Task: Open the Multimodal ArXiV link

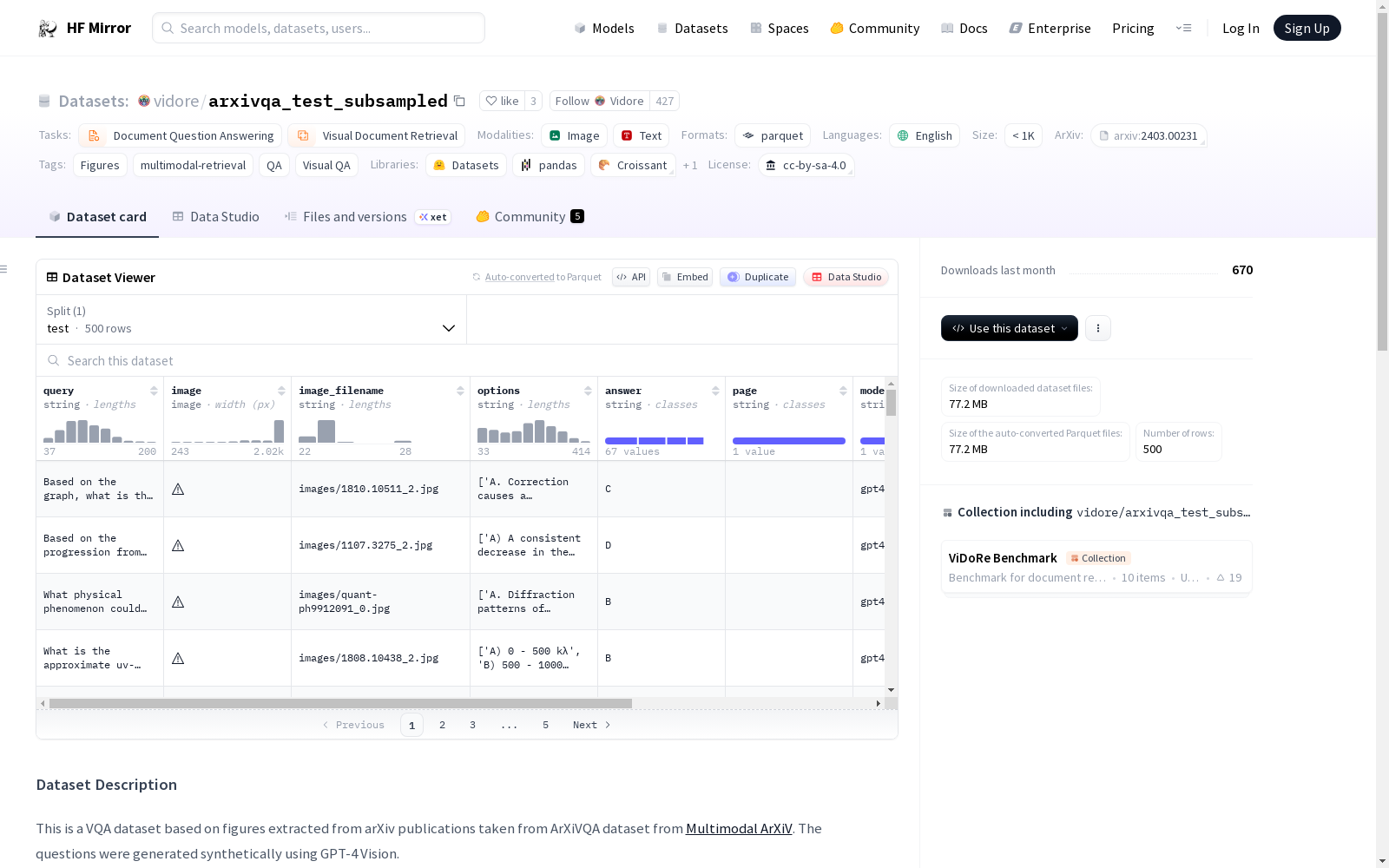Action: [x=739, y=829]
